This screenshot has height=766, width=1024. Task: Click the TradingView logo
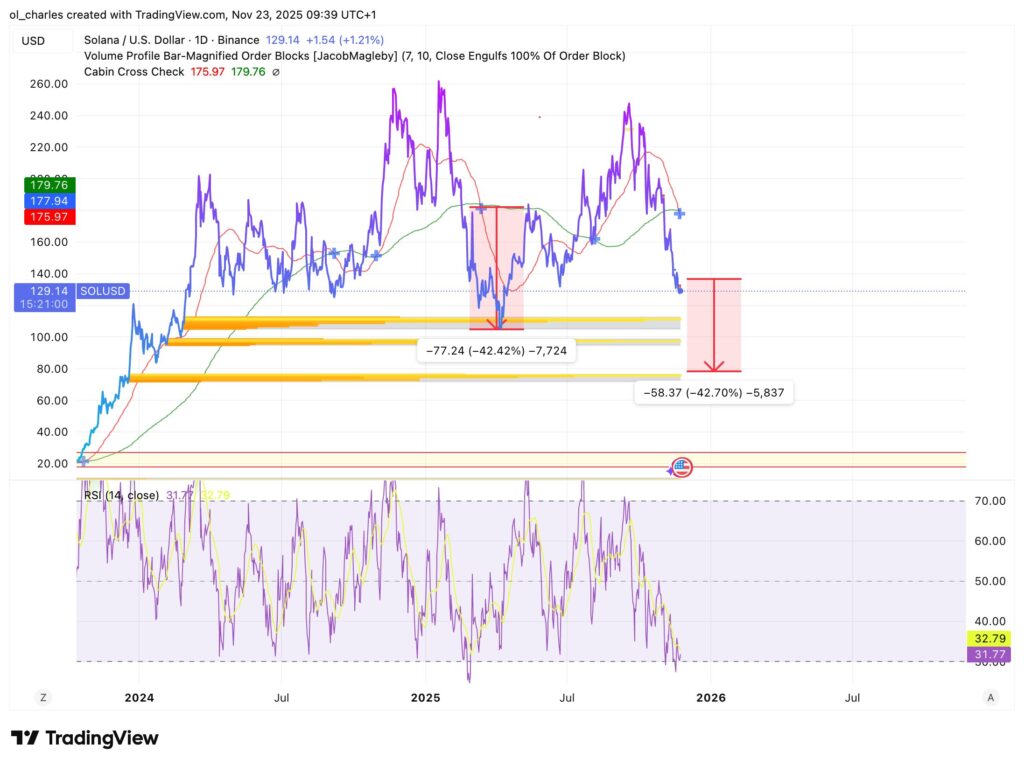(x=85, y=738)
